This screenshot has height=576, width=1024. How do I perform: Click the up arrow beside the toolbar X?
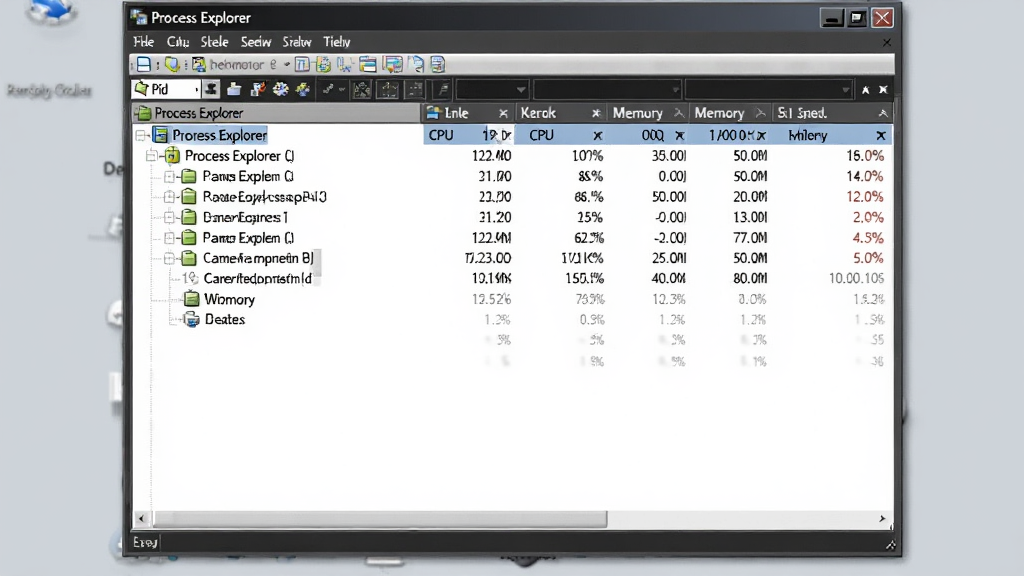(x=865, y=89)
